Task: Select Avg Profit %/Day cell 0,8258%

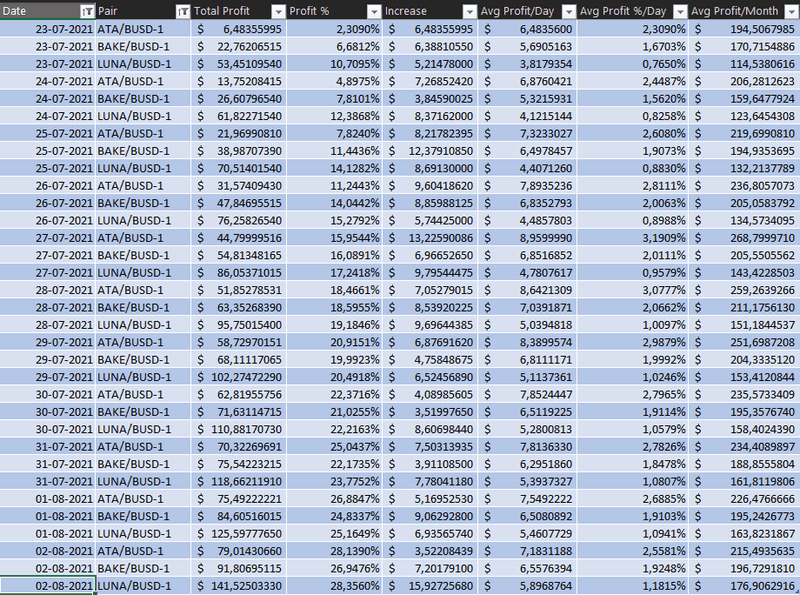Action: click(x=633, y=116)
